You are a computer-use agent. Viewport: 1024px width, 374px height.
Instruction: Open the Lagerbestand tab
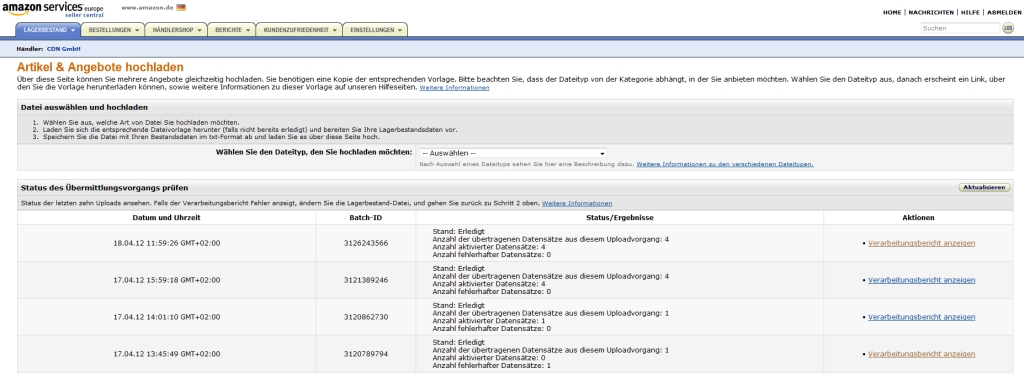[x=48, y=29]
